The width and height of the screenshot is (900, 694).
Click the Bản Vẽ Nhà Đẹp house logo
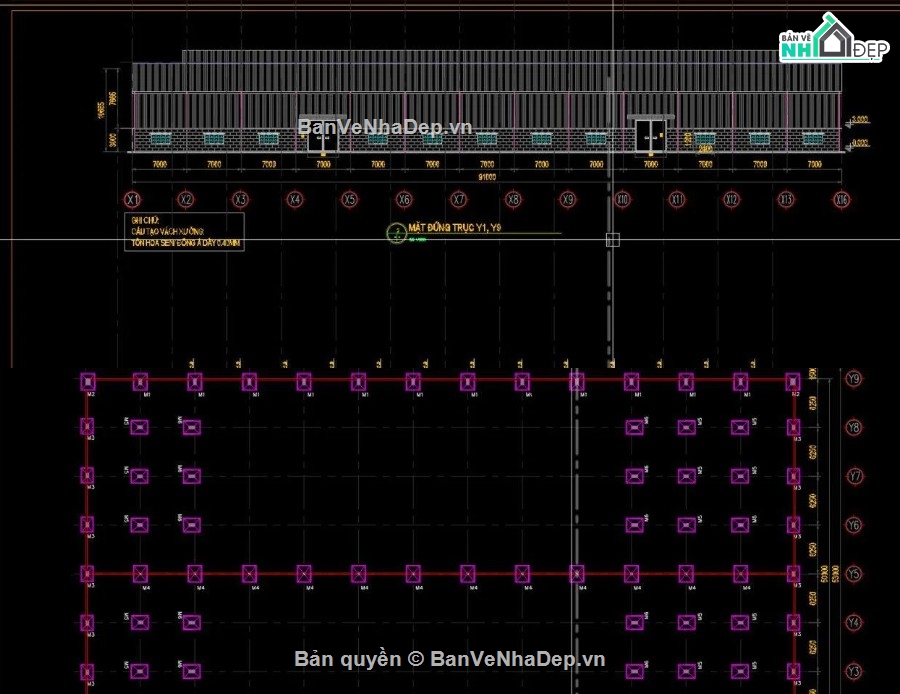pos(834,38)
